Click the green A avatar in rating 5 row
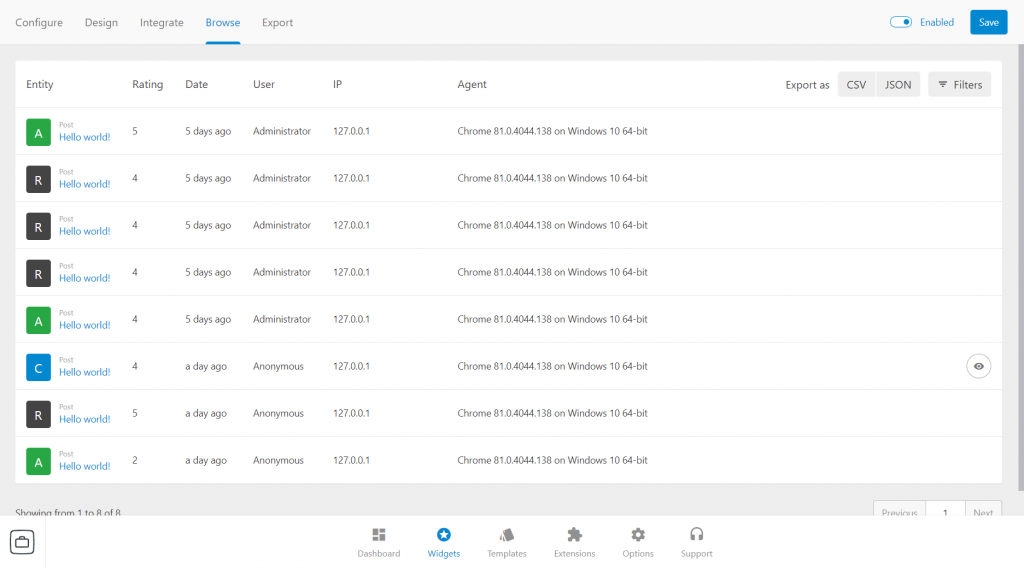1024x568 pixels. pos(39,133)
